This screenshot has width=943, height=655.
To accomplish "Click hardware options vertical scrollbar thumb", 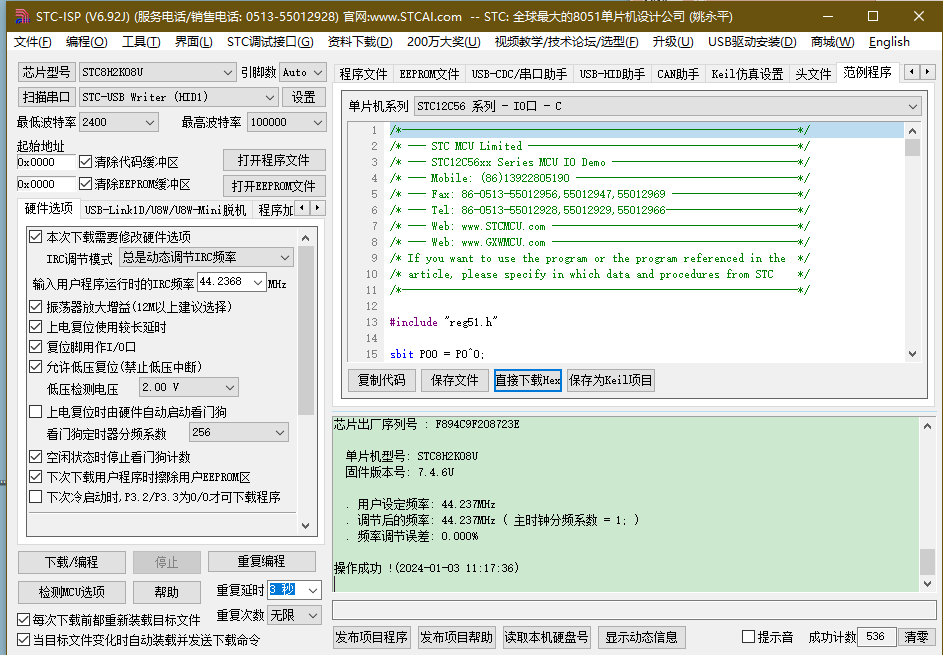I will coord(306,331).
